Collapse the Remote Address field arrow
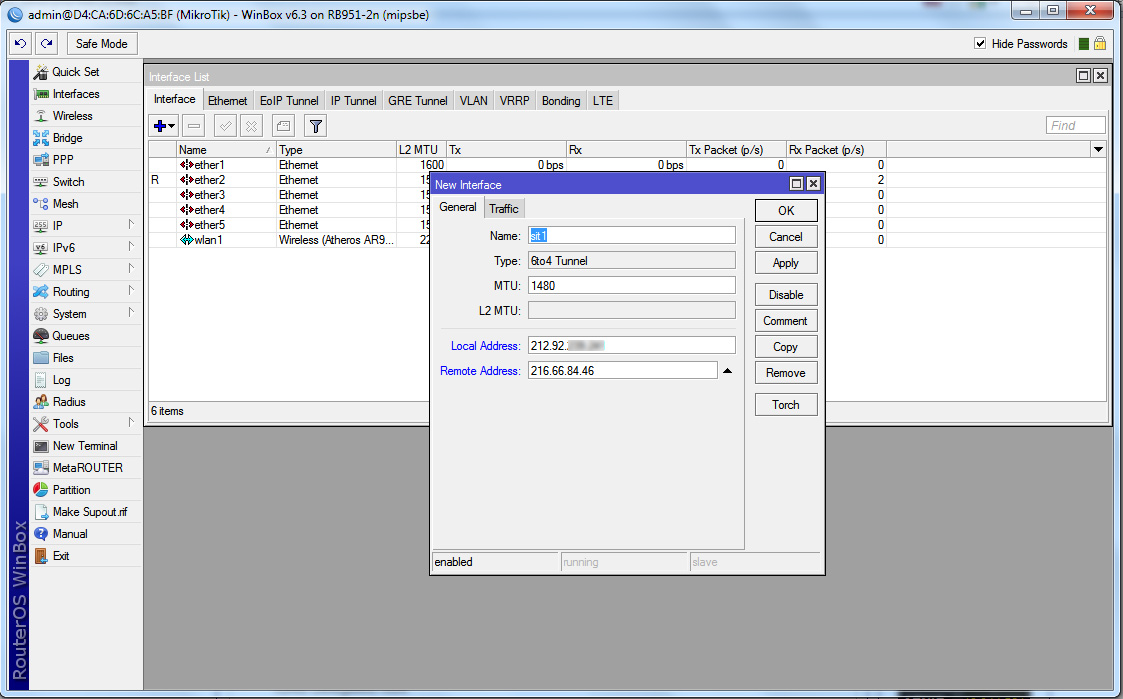The height and width of the screenshot is (699, 1123). [x=727, y=371]
